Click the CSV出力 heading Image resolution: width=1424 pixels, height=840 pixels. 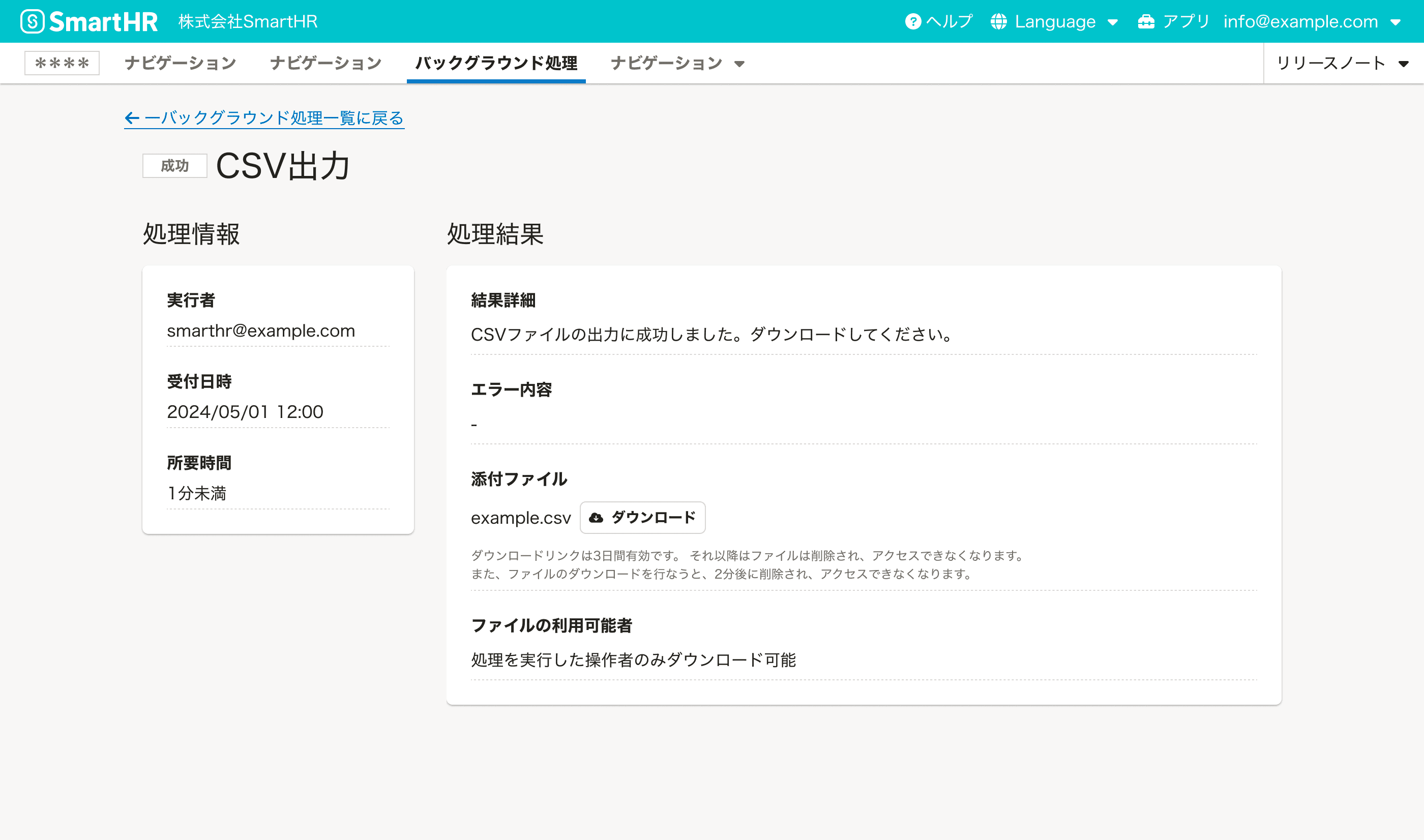tap(283, 166)
